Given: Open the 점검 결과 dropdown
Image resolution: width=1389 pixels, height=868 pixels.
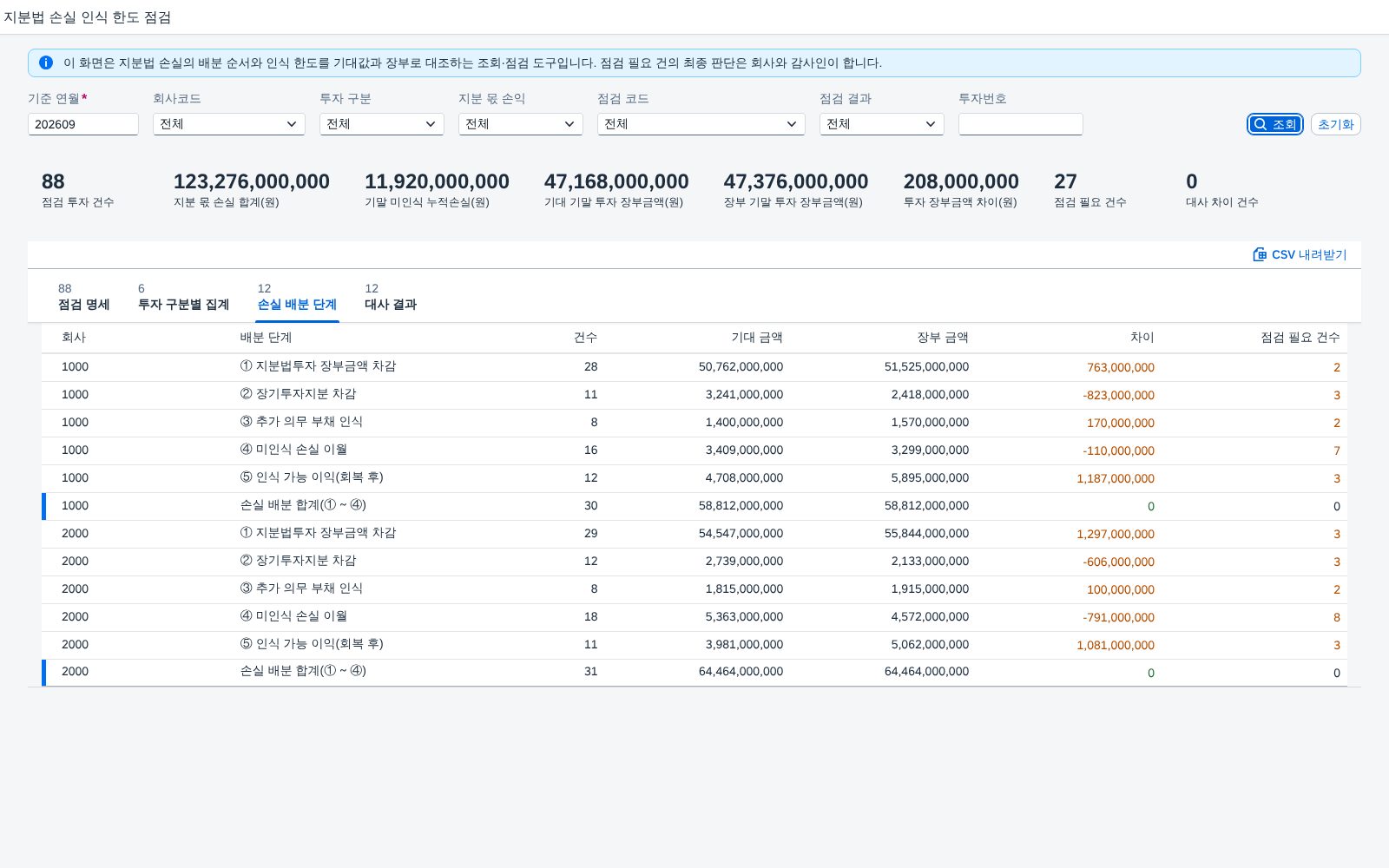Looking at the screenshot, I should [882, 124].
